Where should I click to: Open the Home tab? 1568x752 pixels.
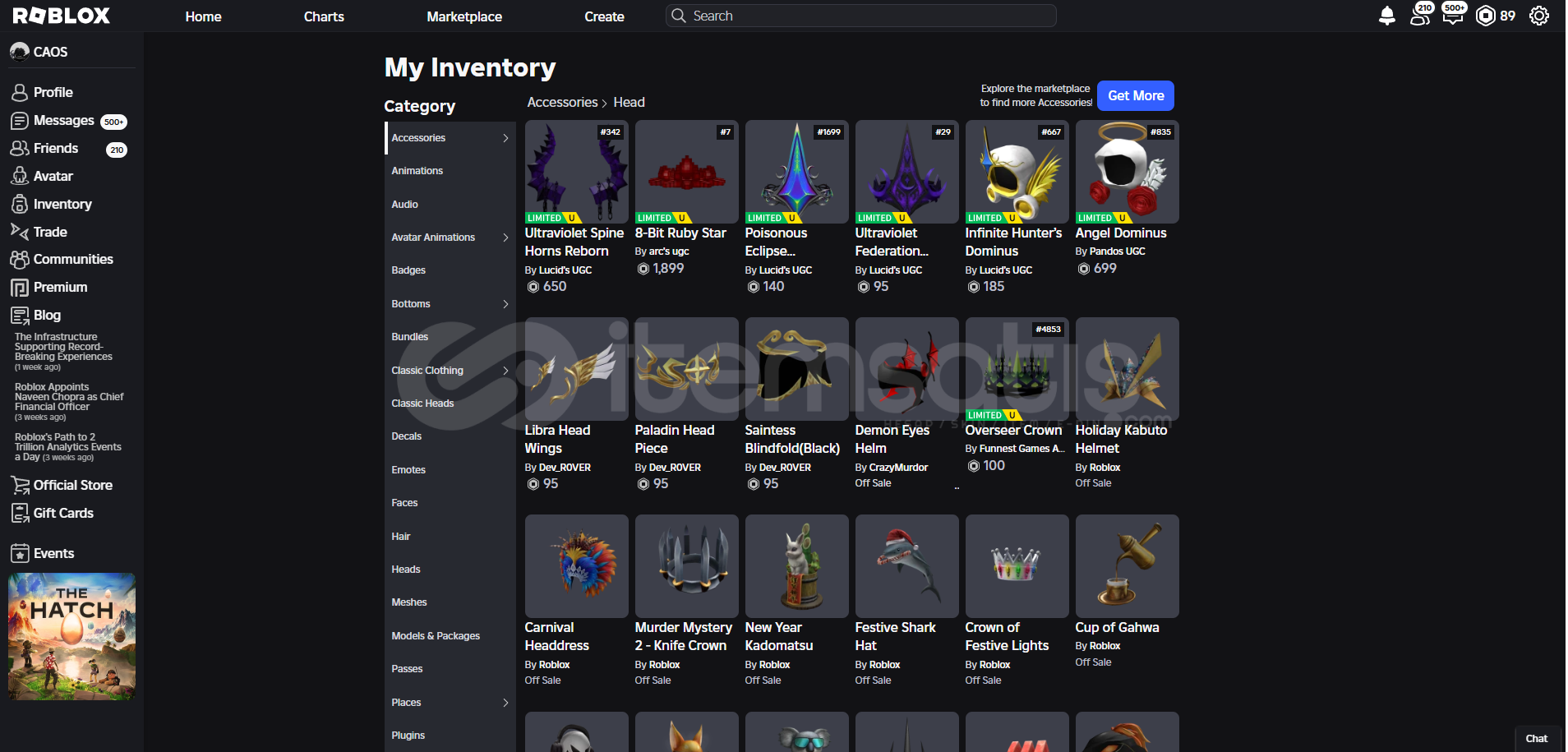point(203,16)
